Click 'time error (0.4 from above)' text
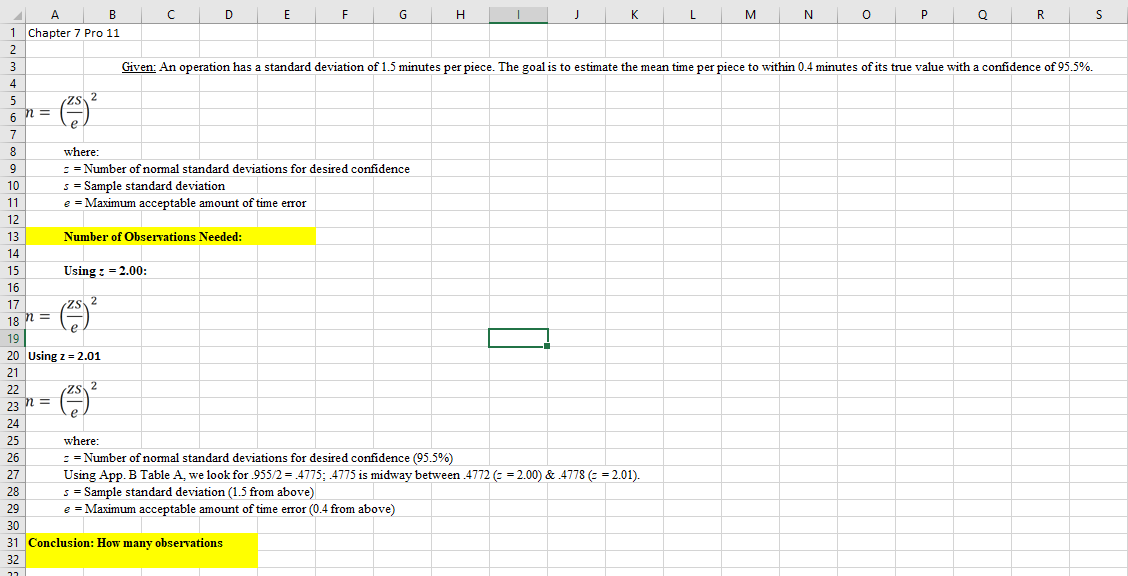 [229, 509]
